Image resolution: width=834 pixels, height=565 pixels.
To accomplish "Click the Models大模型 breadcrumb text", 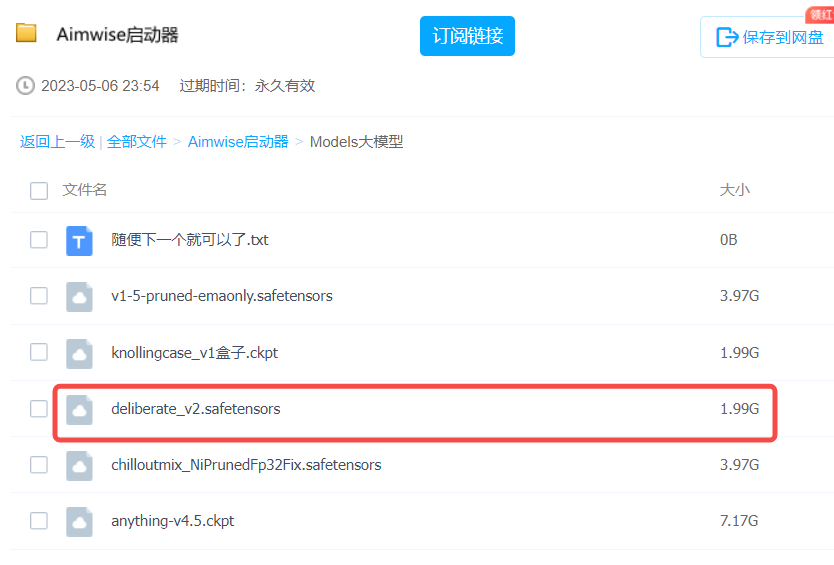I will [x=356, y=142].
